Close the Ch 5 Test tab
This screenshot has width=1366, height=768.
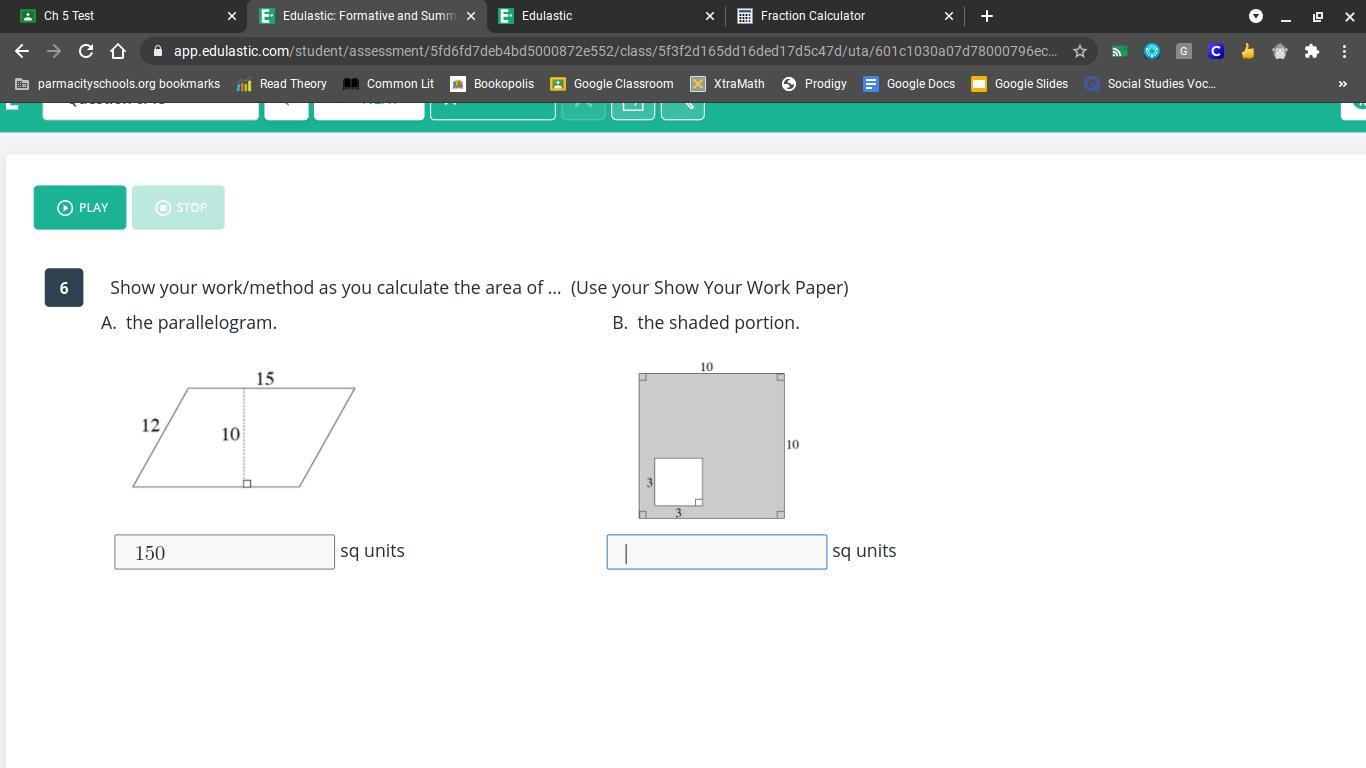[x=232, y=16]
